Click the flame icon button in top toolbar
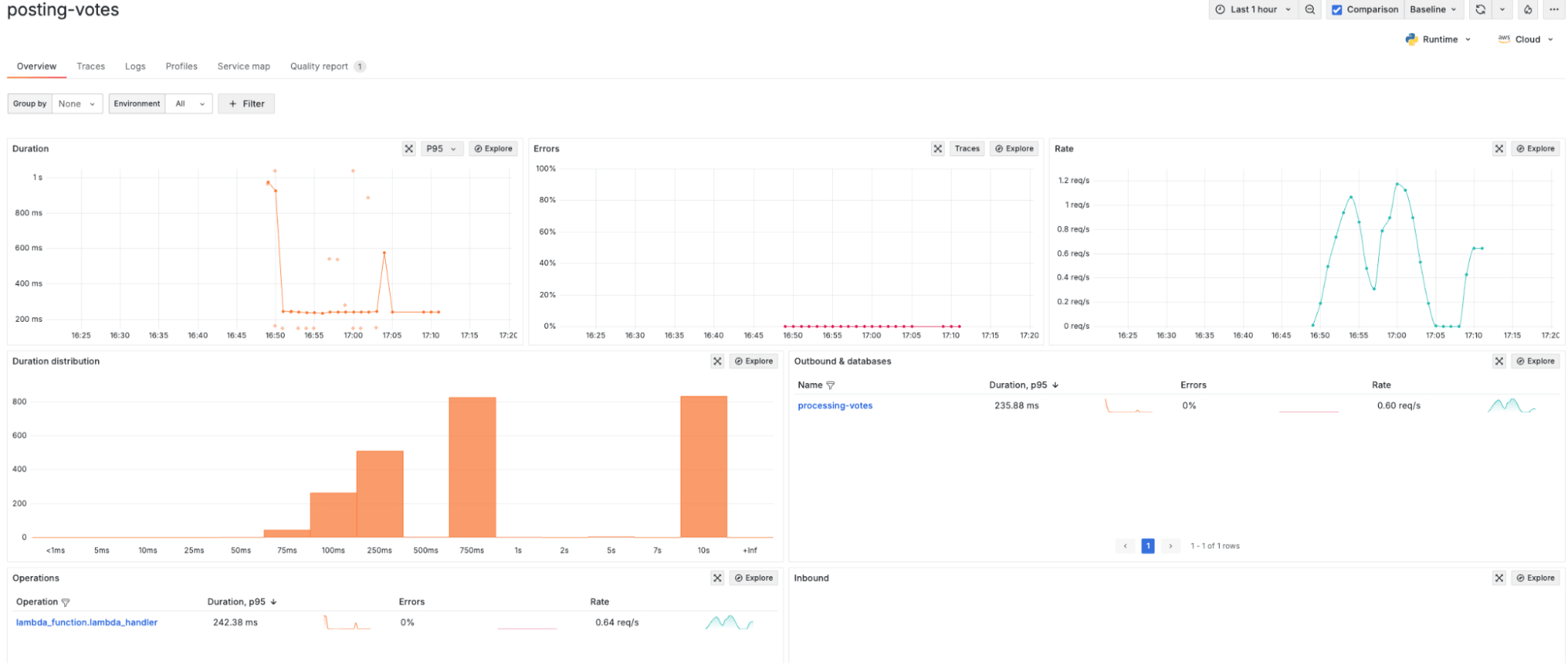 point(1527,9)
